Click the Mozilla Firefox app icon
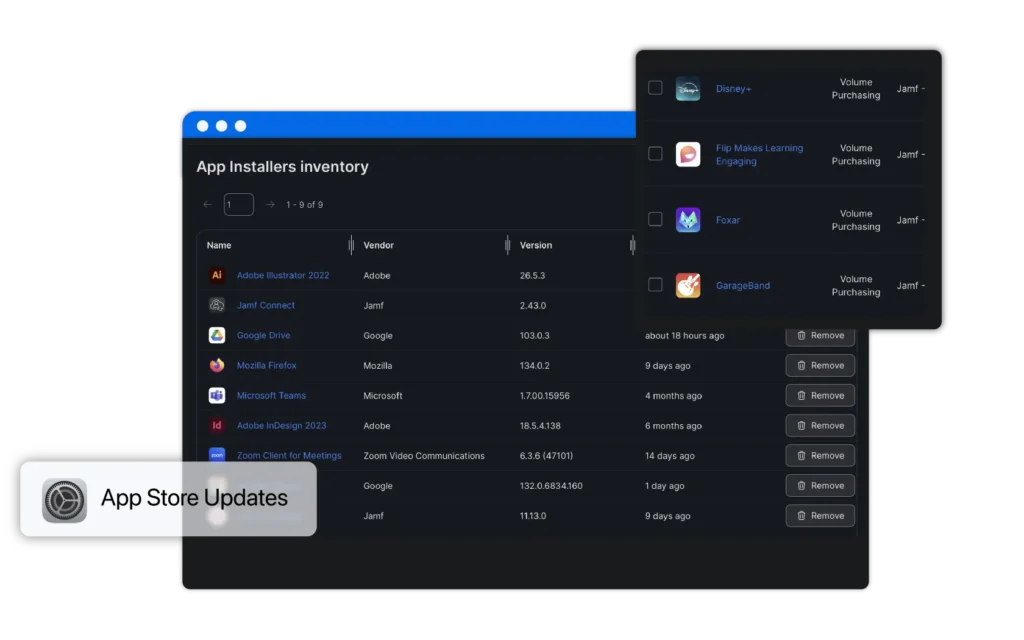 [x=217, y=366]
